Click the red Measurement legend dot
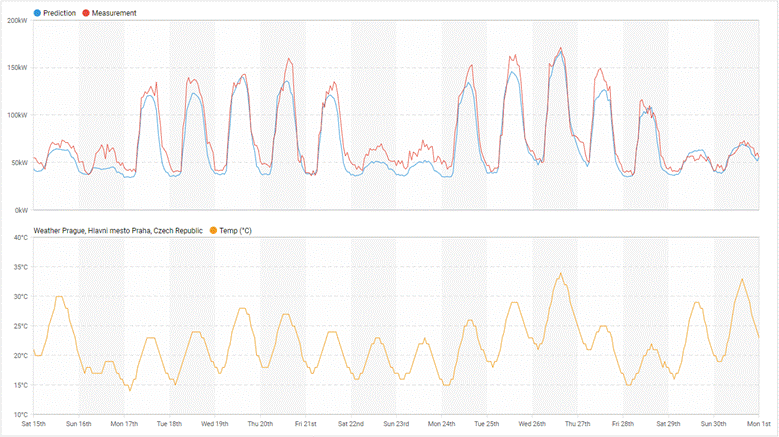The height and width of the screenshot is (437, 779). tap(86, 13)
